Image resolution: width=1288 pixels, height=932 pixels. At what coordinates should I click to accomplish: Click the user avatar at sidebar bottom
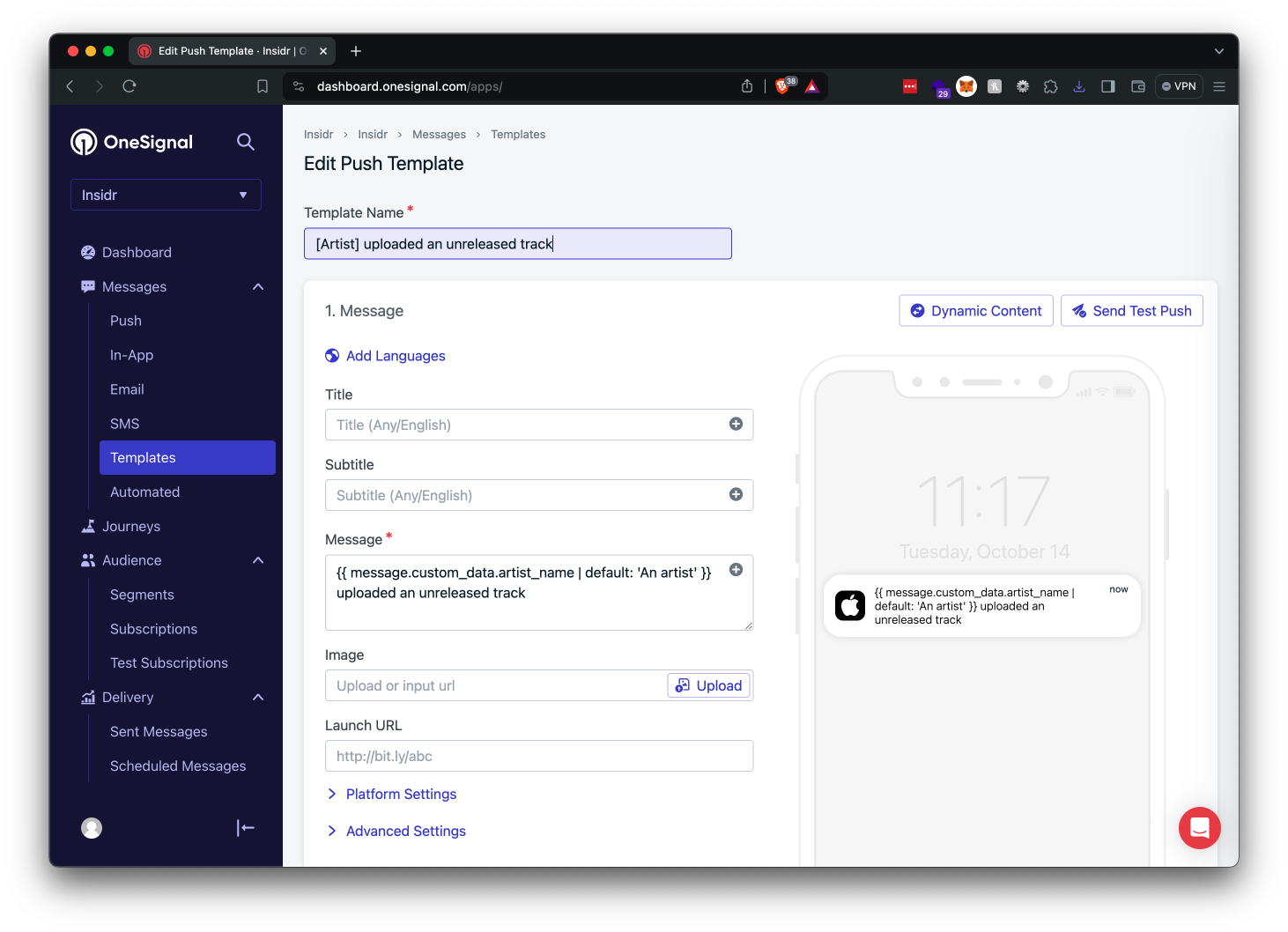point(92,828)
